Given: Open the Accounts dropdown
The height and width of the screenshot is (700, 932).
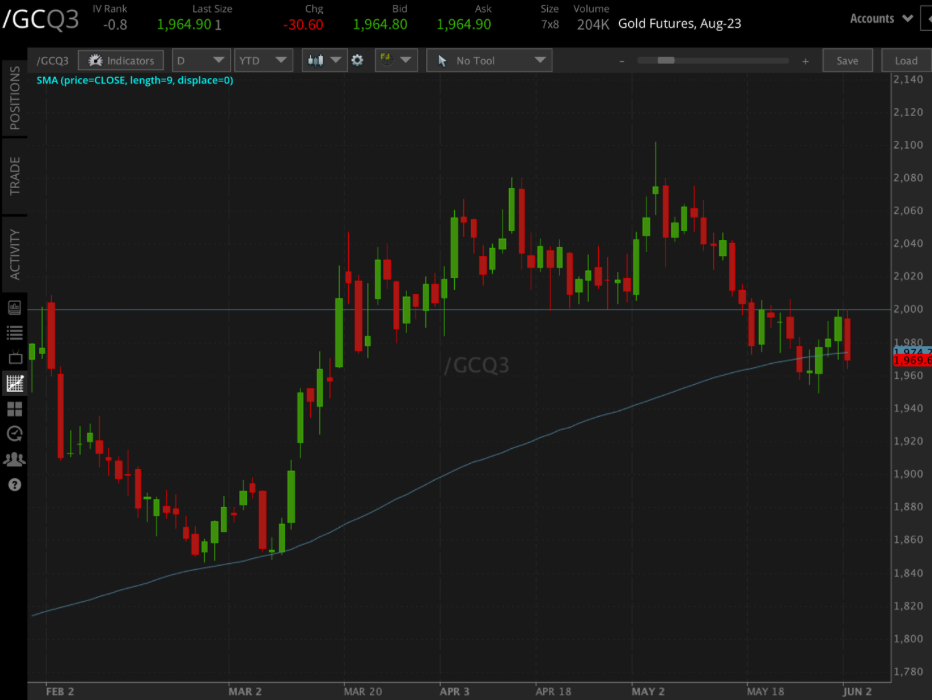Looking at the screenshot, I should point(879,18).
